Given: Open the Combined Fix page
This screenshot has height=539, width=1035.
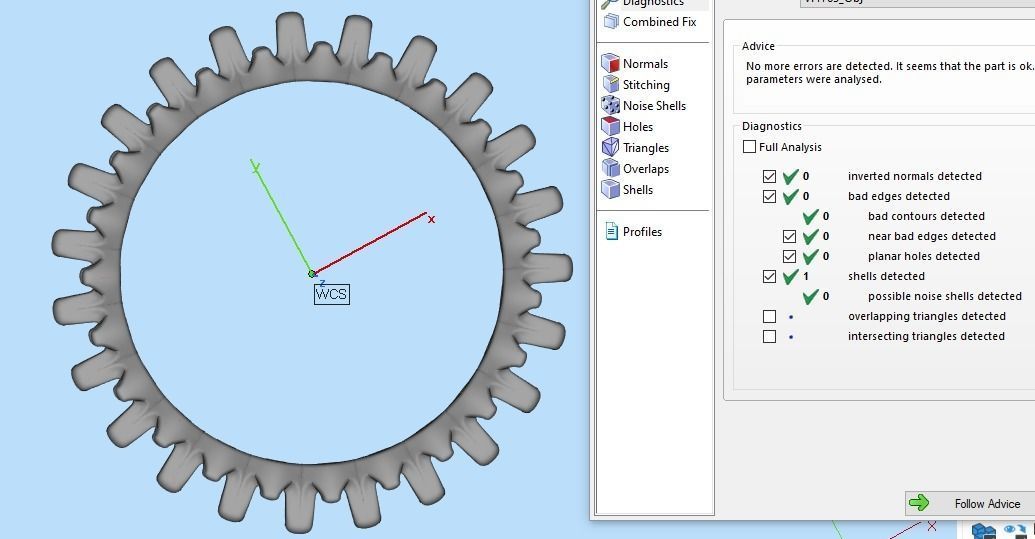Looking at the screenshot, I should coord(650,22).
